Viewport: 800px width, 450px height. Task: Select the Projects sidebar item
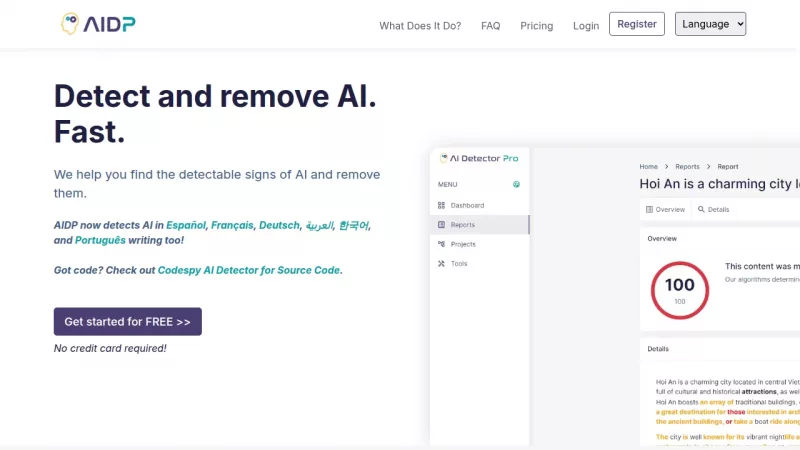(479, 244)
